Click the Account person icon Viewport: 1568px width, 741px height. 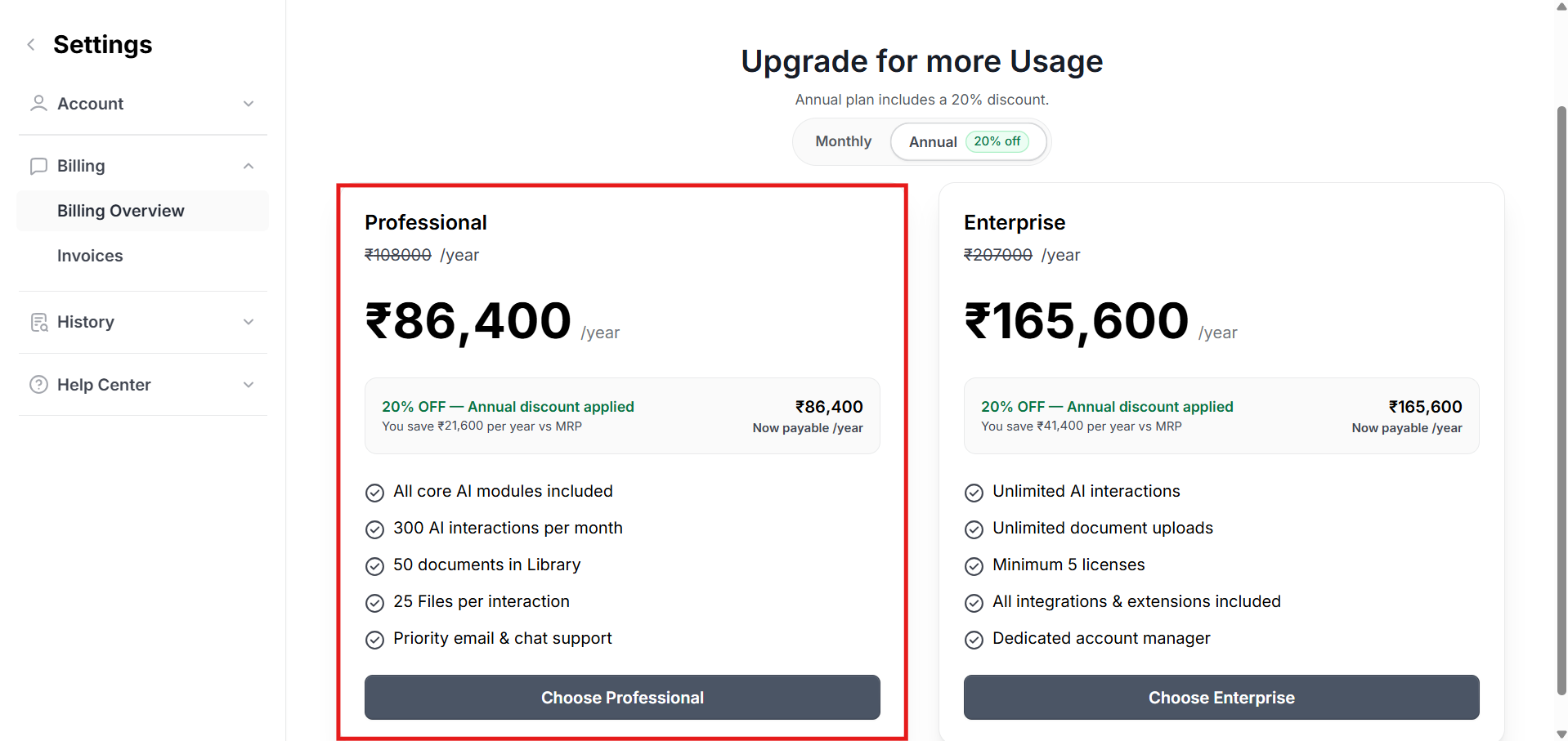[38, 104]
